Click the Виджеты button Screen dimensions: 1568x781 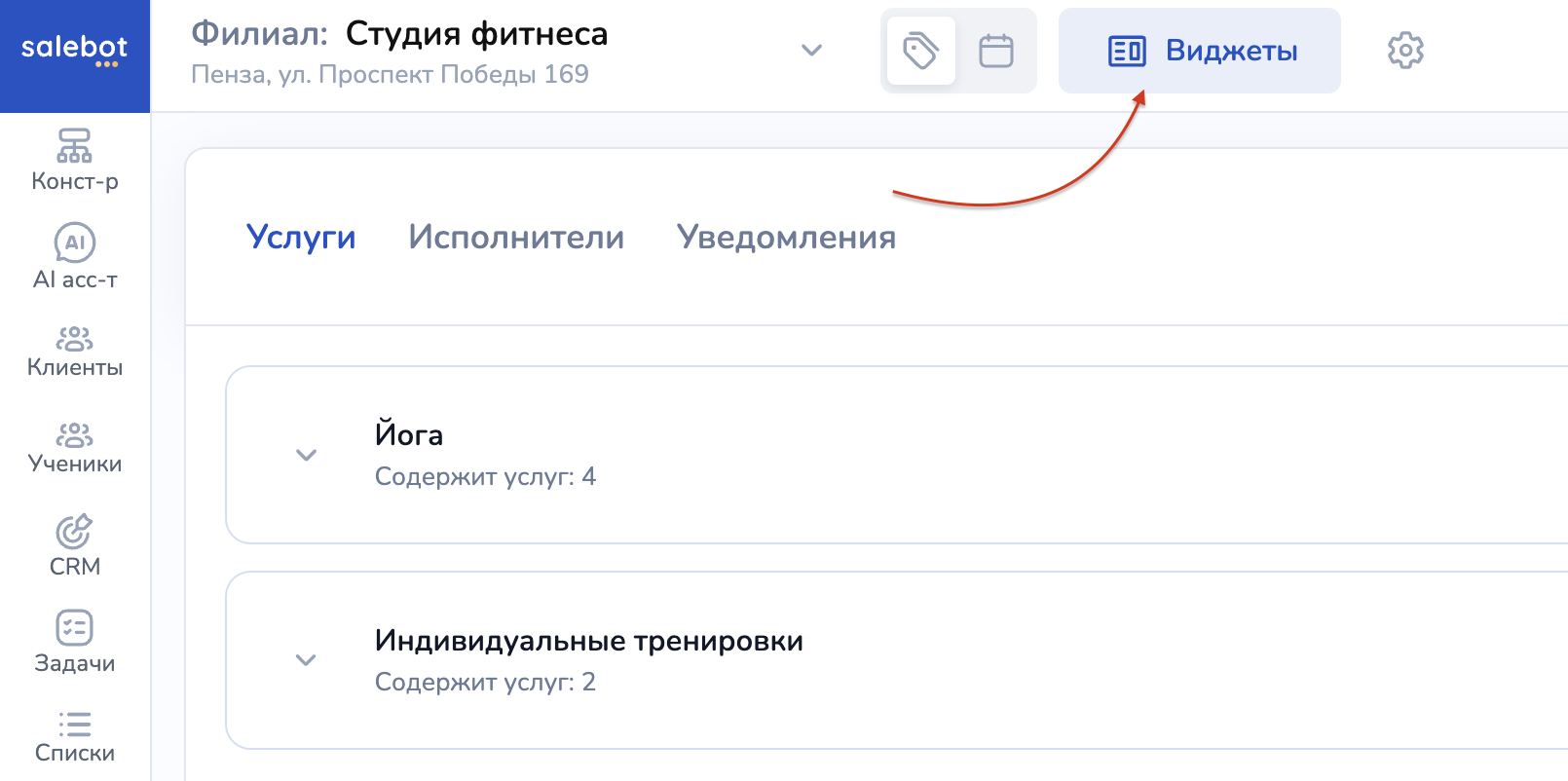[1199, 51]
